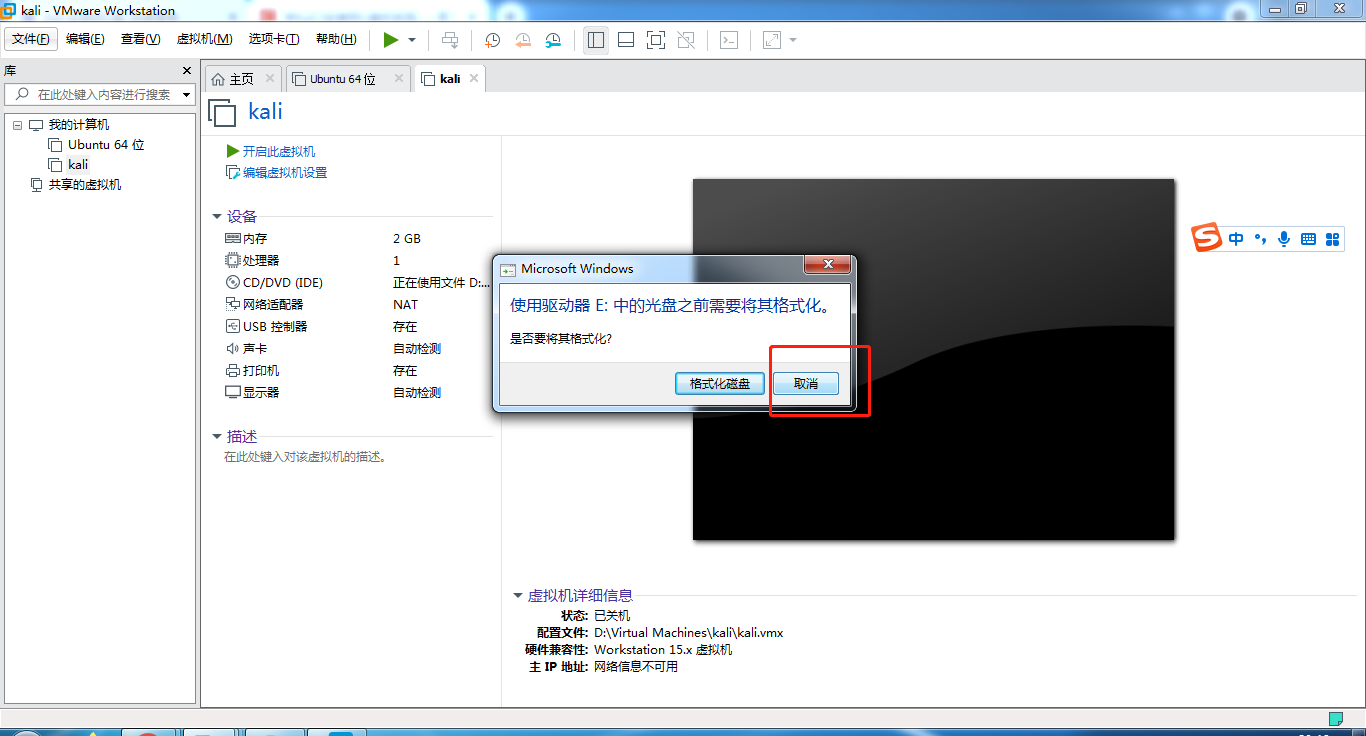Switch the VM to Unity mode
1366x736 pixels.
(x=687, y=40)
